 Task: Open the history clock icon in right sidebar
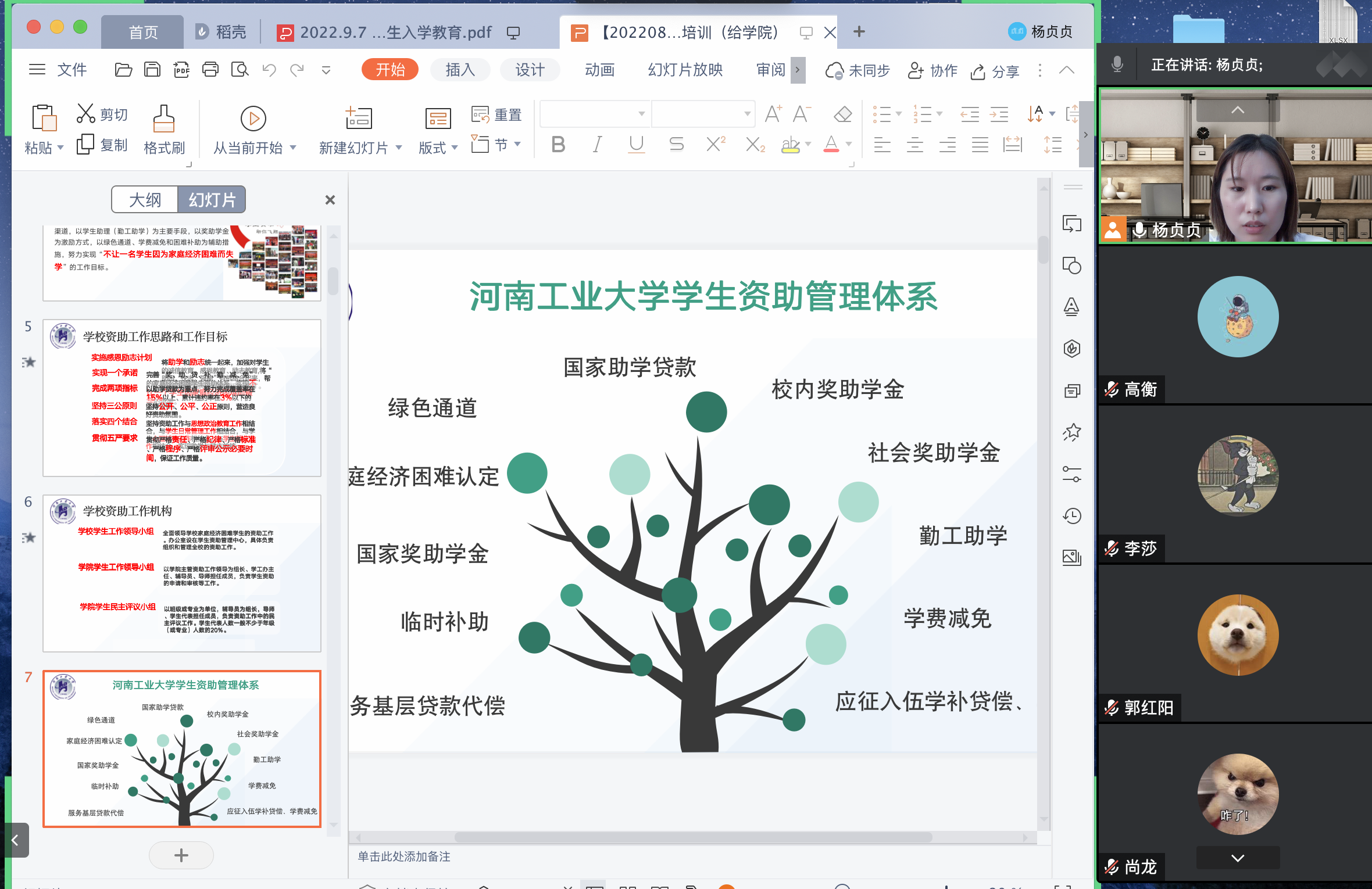pyautogui.click(x=1072, y=515)
